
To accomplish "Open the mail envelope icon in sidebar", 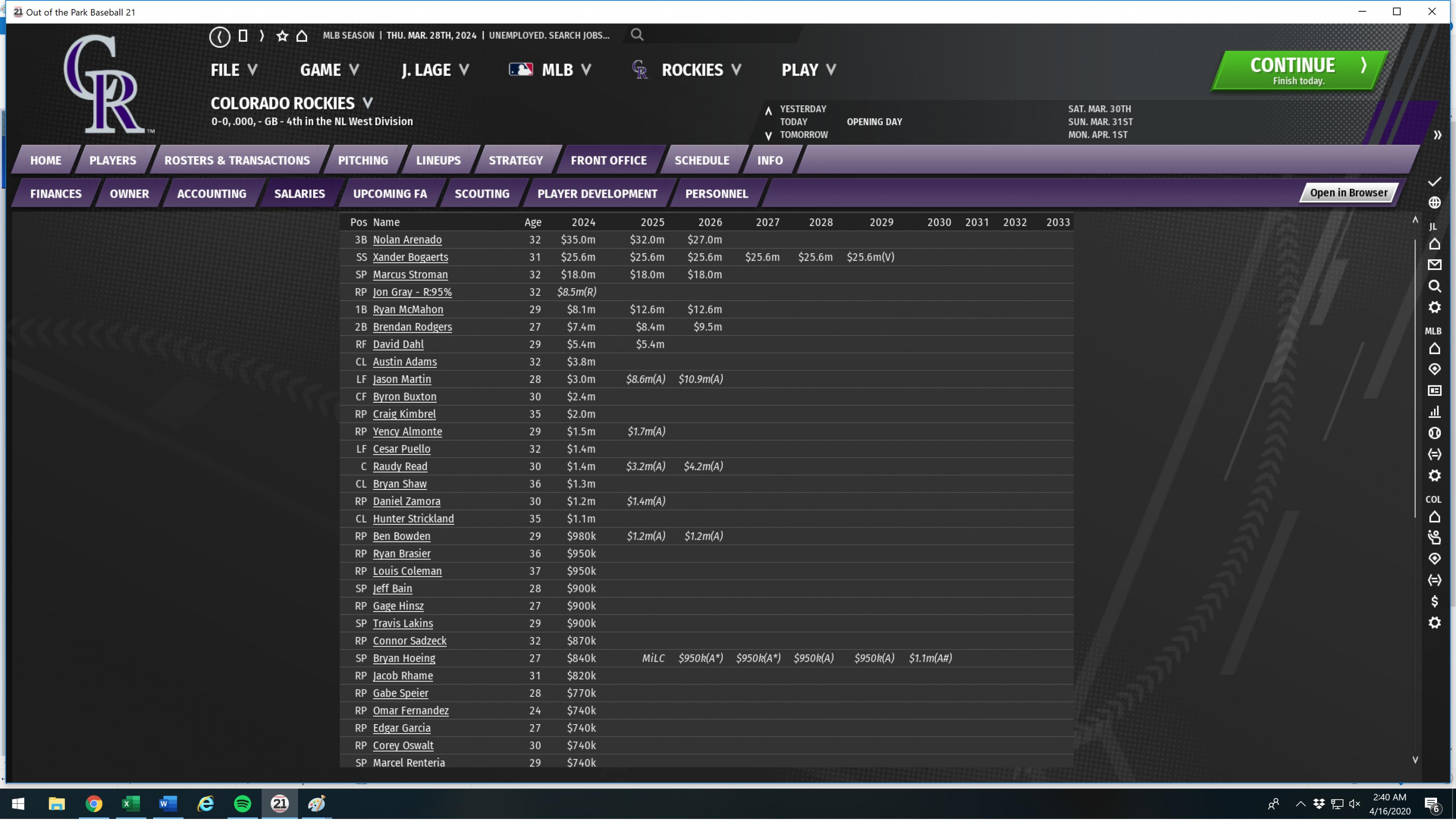I will (1434, 265).
